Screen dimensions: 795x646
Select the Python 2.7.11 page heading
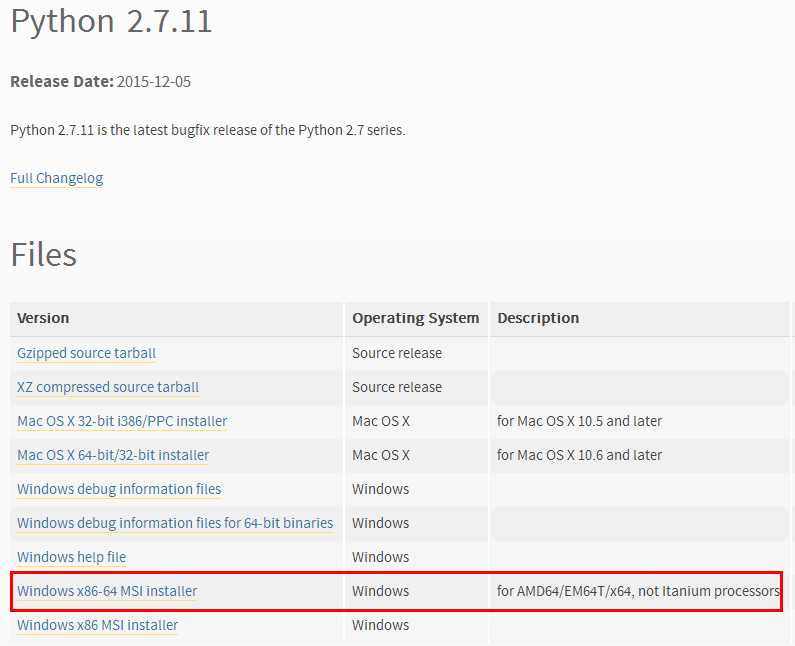pyautogui.click(x=111, y=21)
